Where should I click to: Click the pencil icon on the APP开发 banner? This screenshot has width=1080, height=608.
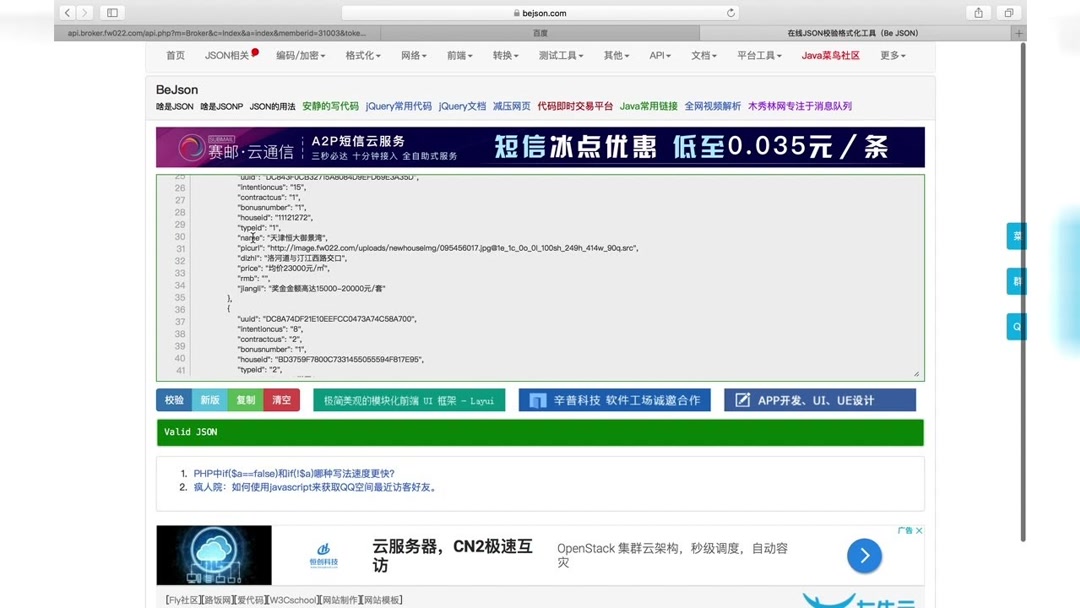coord(742,399)
